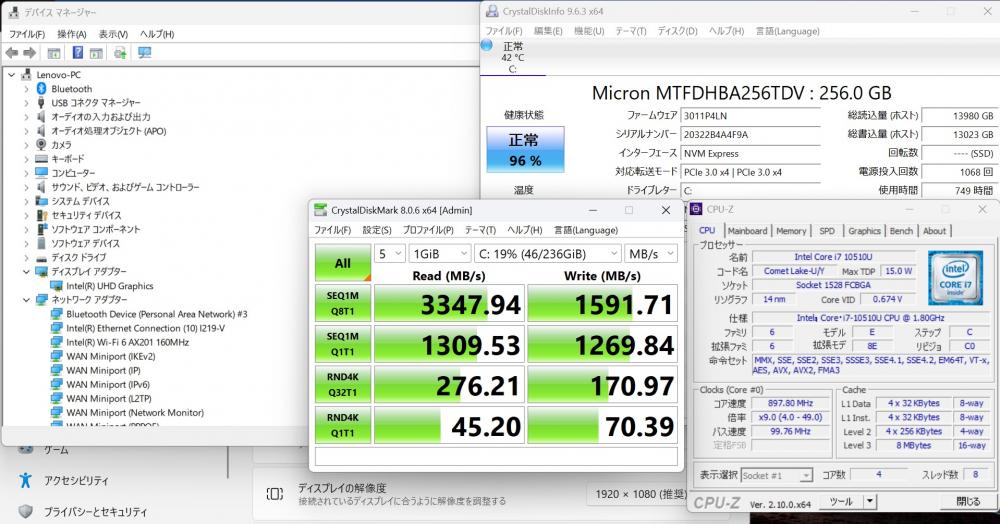Screen dimensions: 1000x524
Task: Click the camera icon in device tree
Action: (41, 145)
